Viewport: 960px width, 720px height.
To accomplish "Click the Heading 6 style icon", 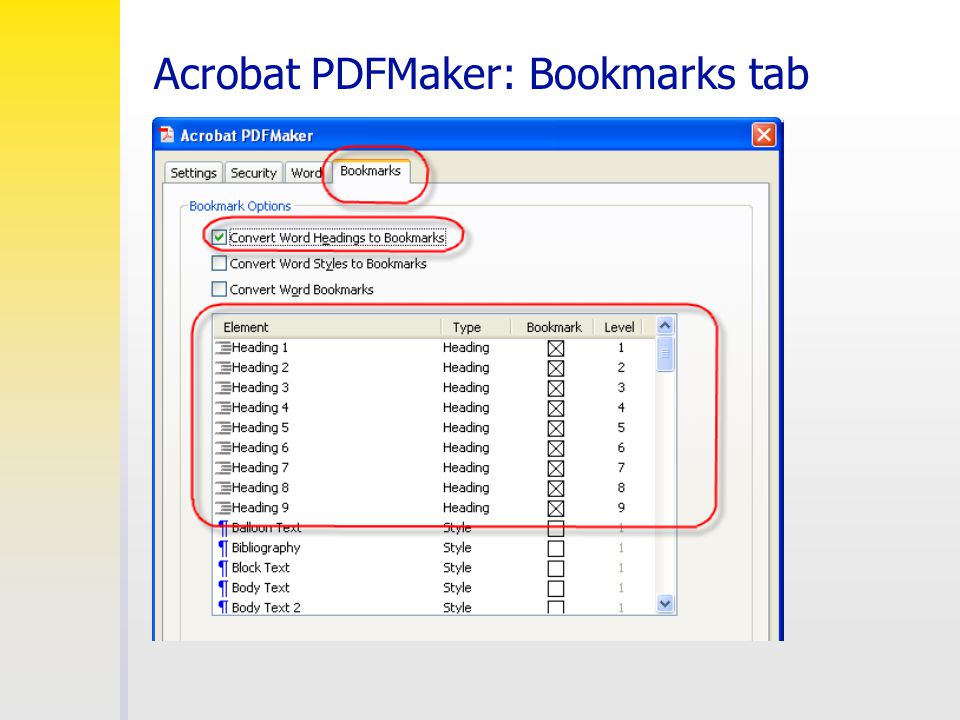I will click(x=223, y=448).
